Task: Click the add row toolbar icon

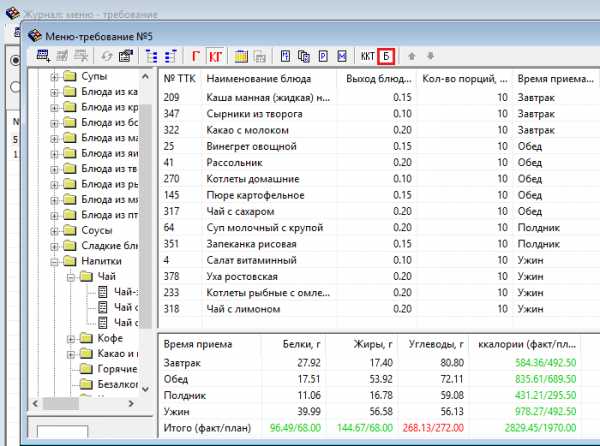Action: tap(44, 54)
